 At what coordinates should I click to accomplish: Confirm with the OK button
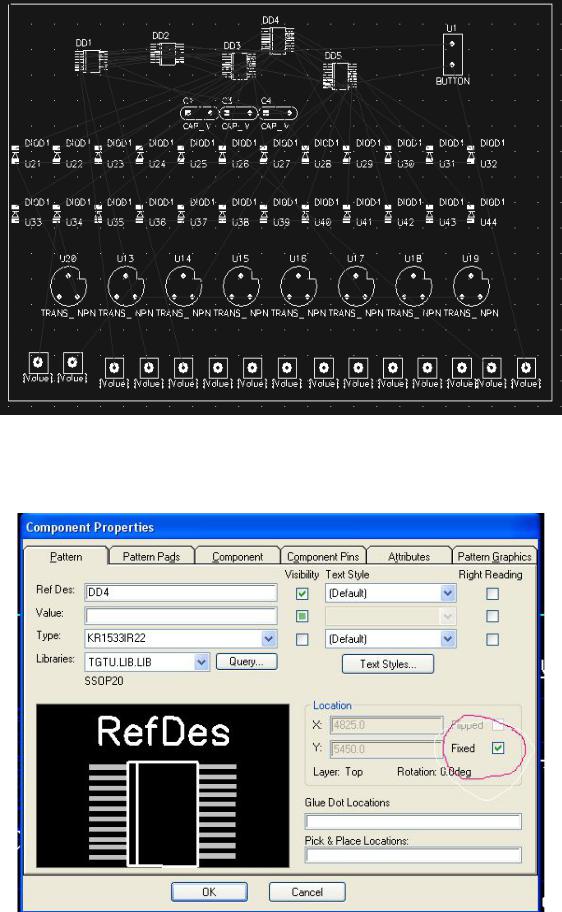tap(209, 892)
